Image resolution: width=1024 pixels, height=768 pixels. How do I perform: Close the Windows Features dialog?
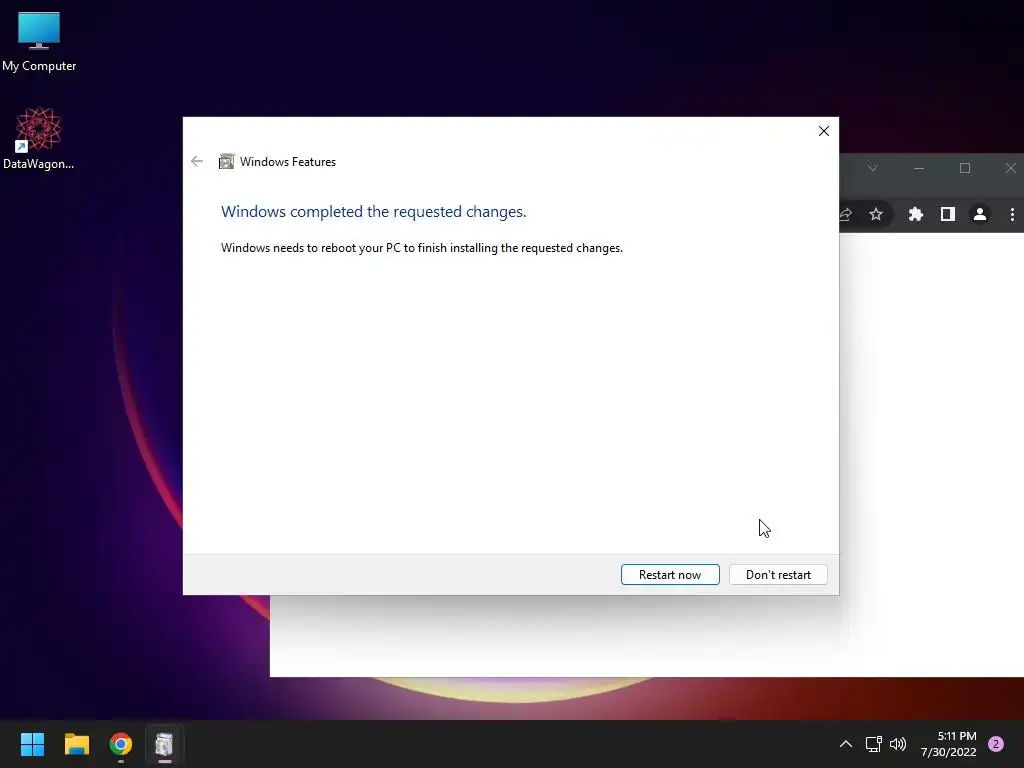point(824,131)
